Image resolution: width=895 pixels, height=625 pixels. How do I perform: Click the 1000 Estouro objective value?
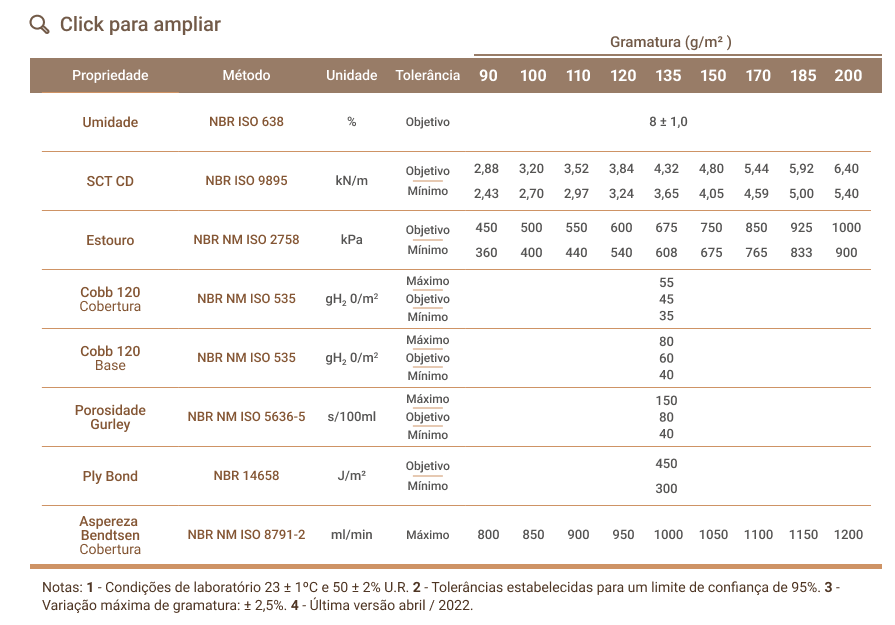pos(846,228)
